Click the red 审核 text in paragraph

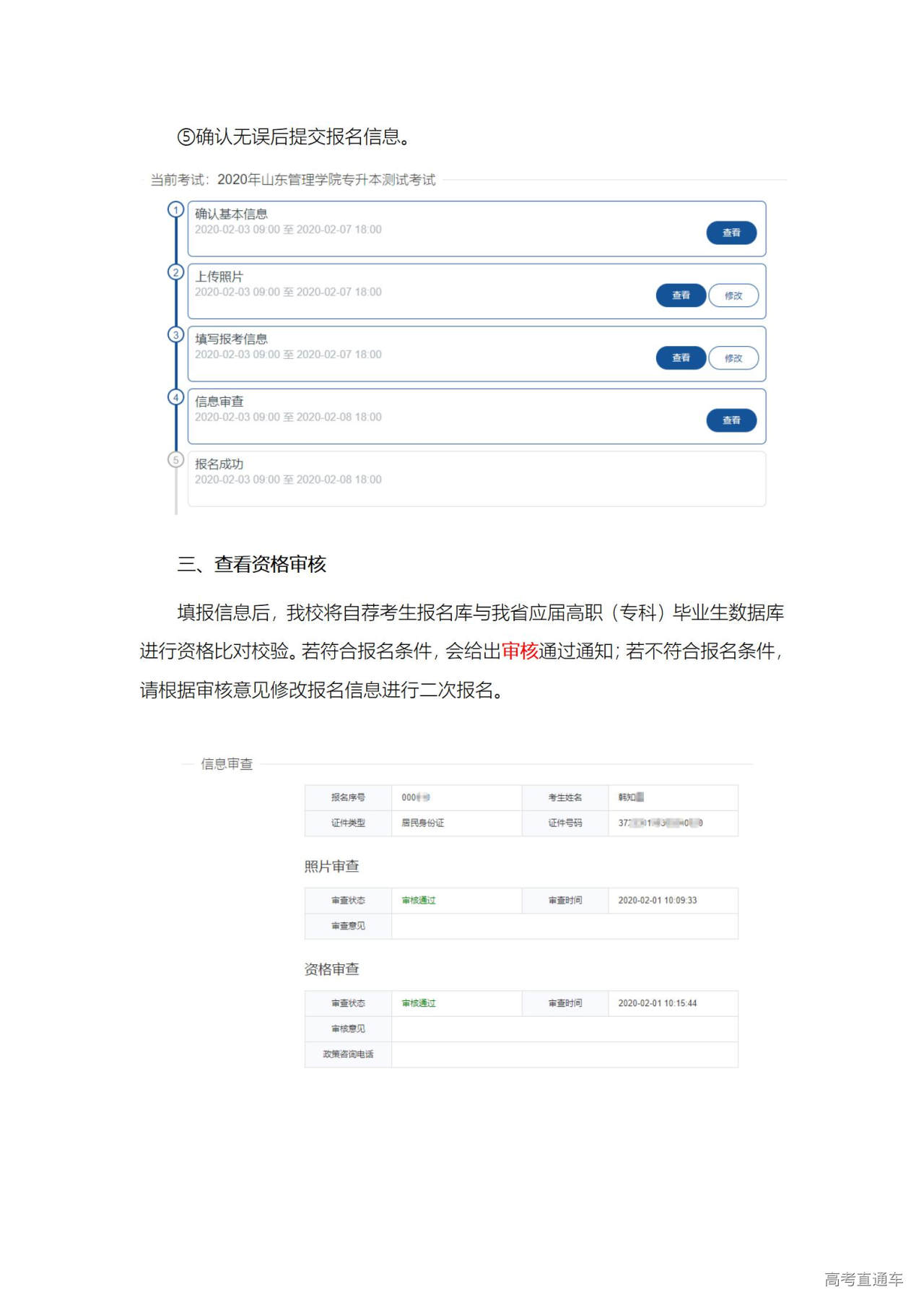(520, 651)
